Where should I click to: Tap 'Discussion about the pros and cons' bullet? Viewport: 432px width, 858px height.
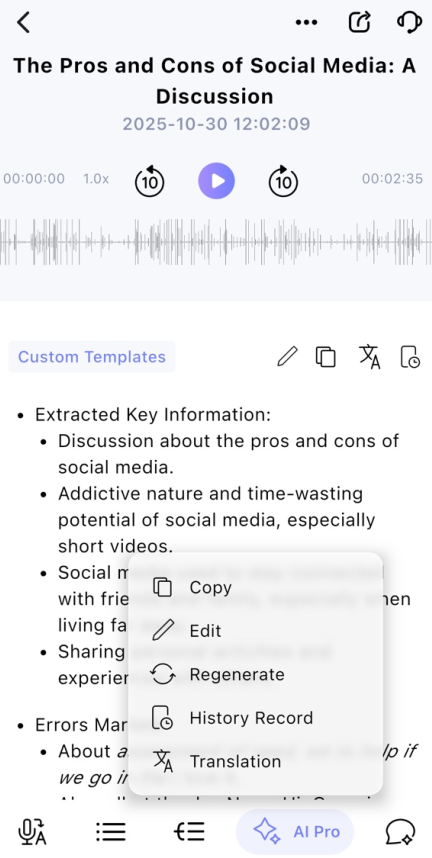click(x=228, y=454)
